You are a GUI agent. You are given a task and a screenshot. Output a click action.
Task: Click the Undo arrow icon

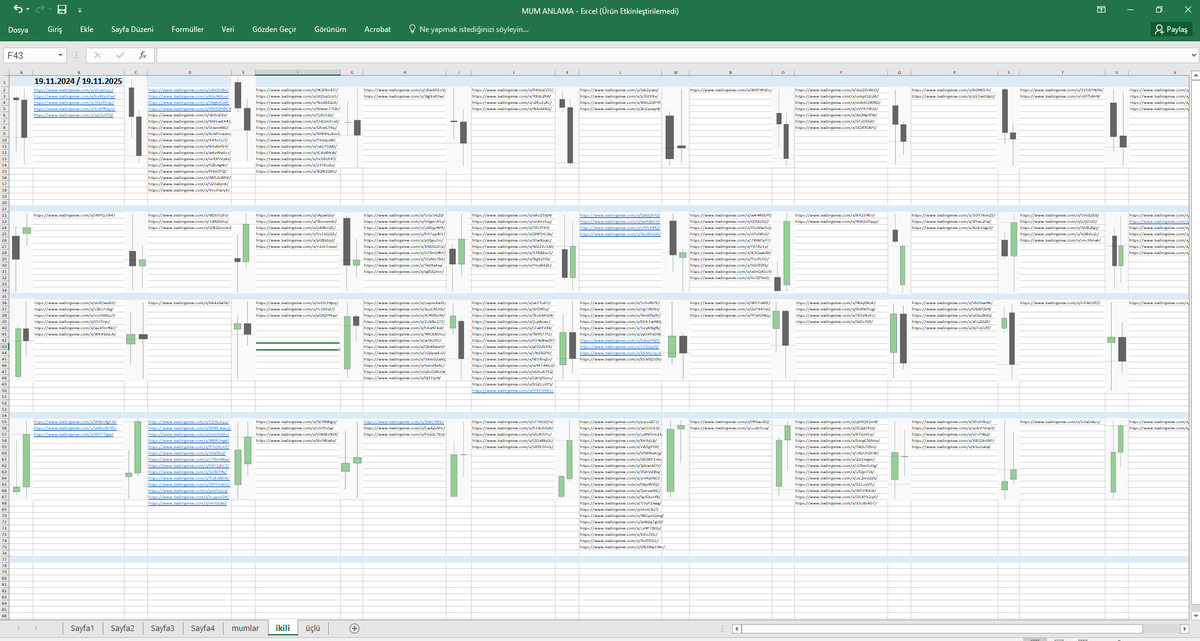pyautogui.click(x=18, y=9)
